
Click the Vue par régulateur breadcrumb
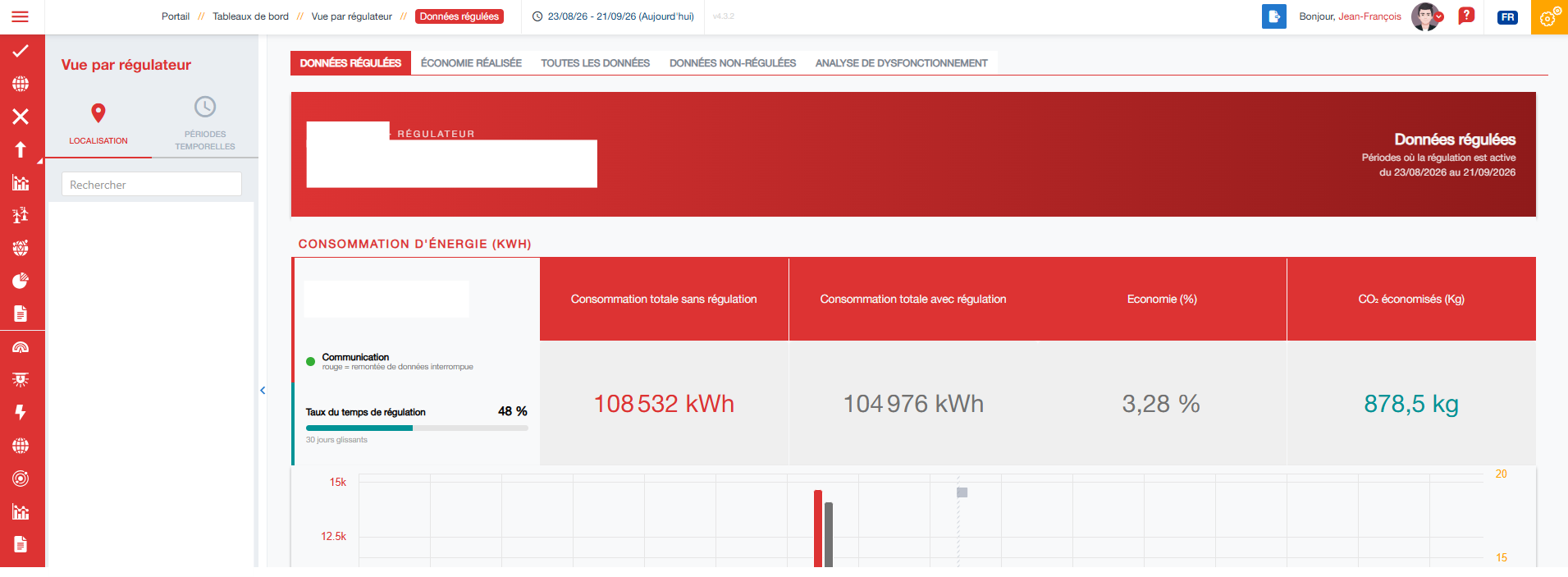[x=352, y=16]
